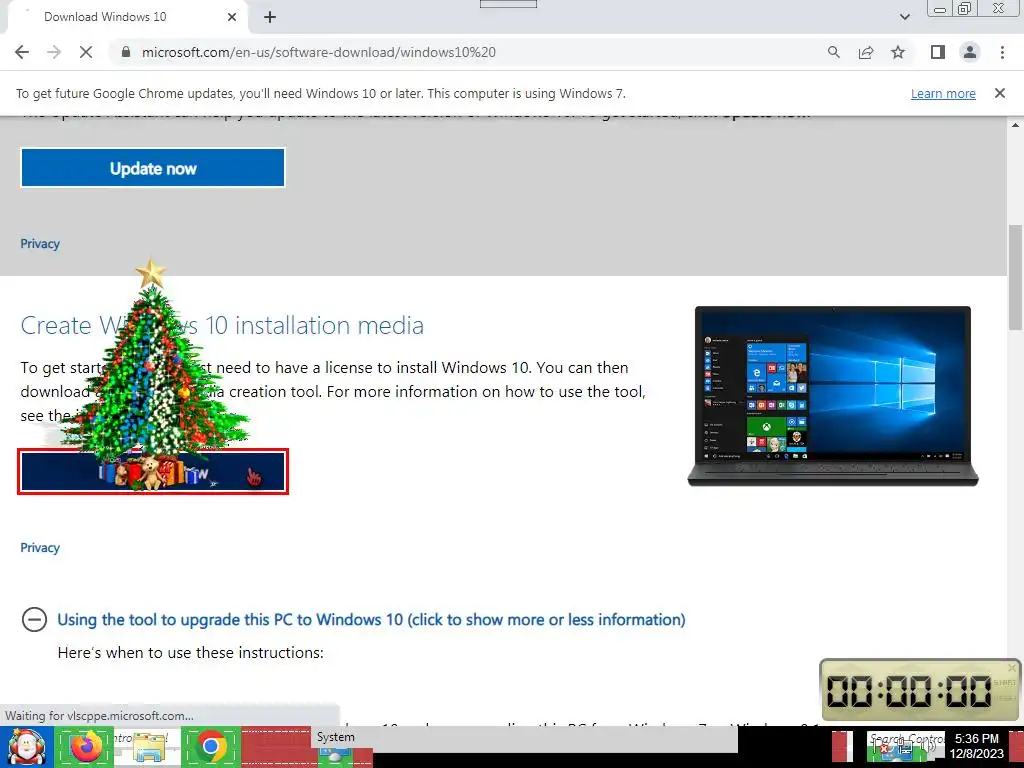
Task: Open the tab search dropdown arrow
Action: 904,17
